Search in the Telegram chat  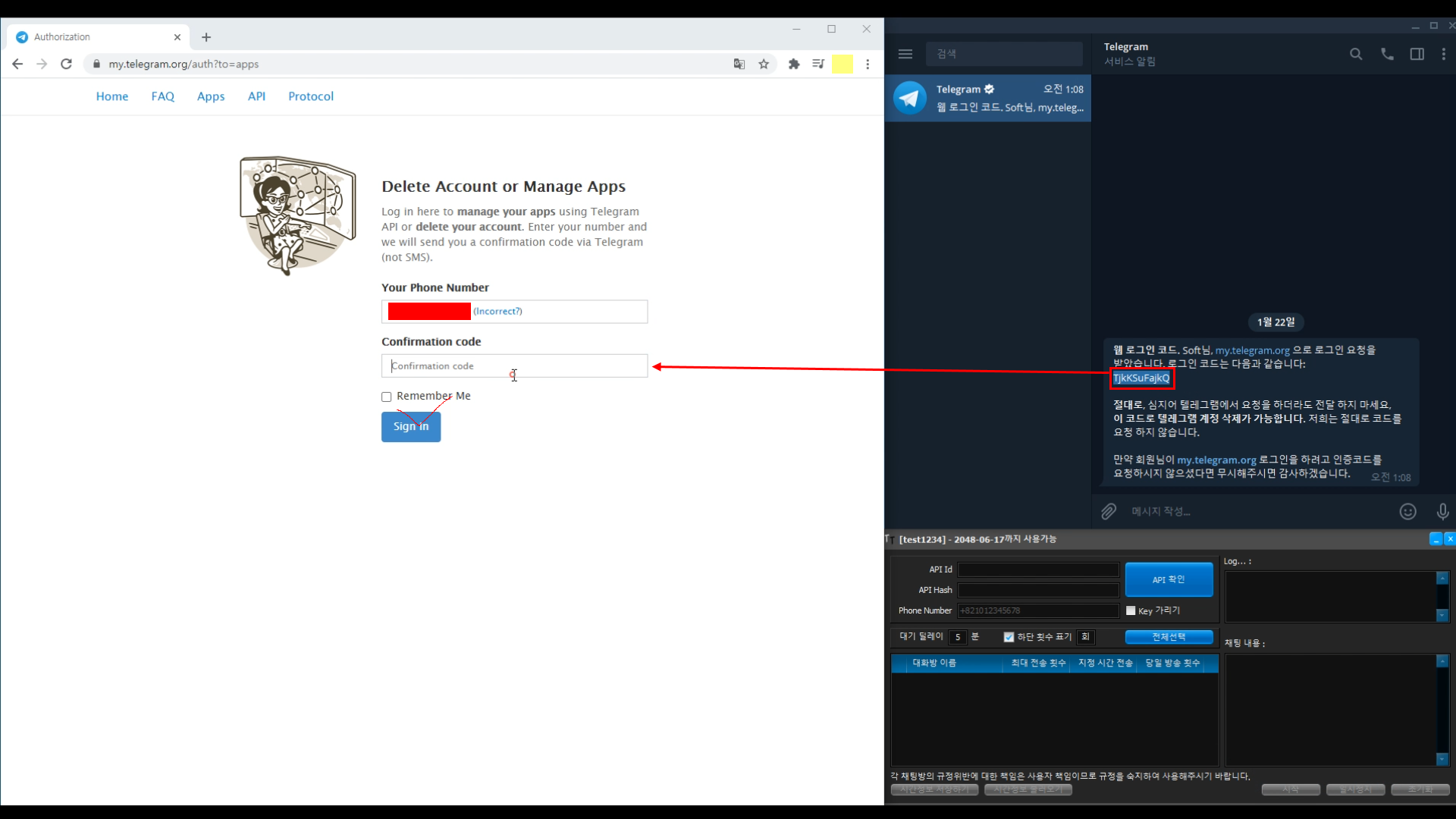coord(1356,54)
